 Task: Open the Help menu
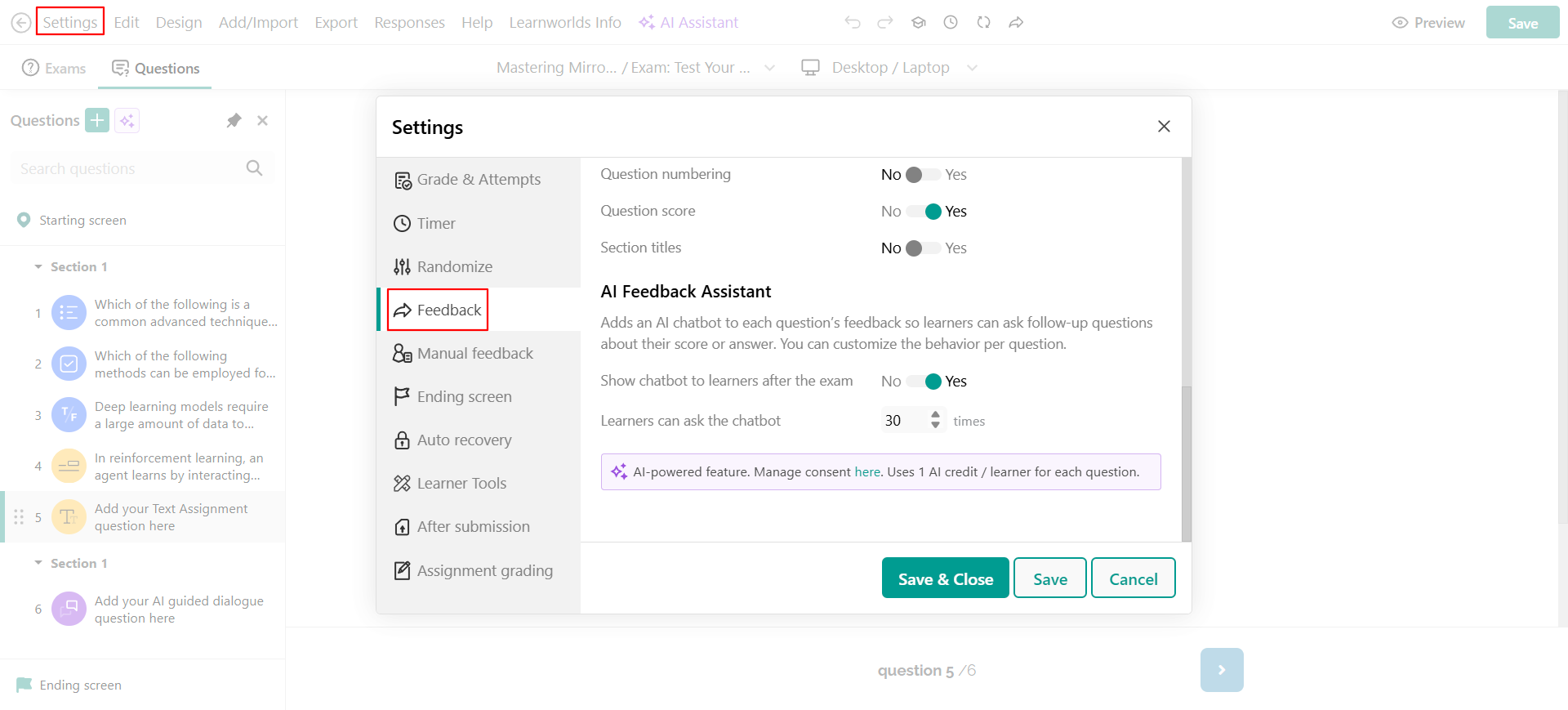477,22
